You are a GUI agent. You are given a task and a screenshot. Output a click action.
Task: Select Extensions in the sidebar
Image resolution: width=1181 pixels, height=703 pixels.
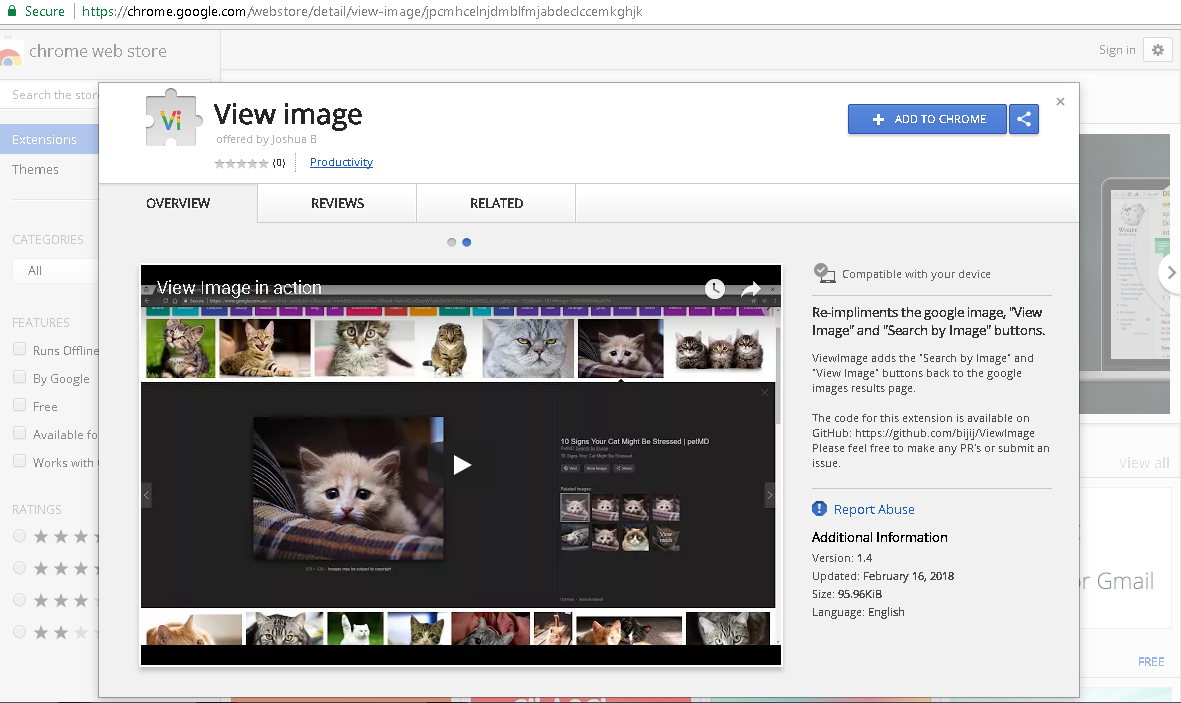pos(49,139)
